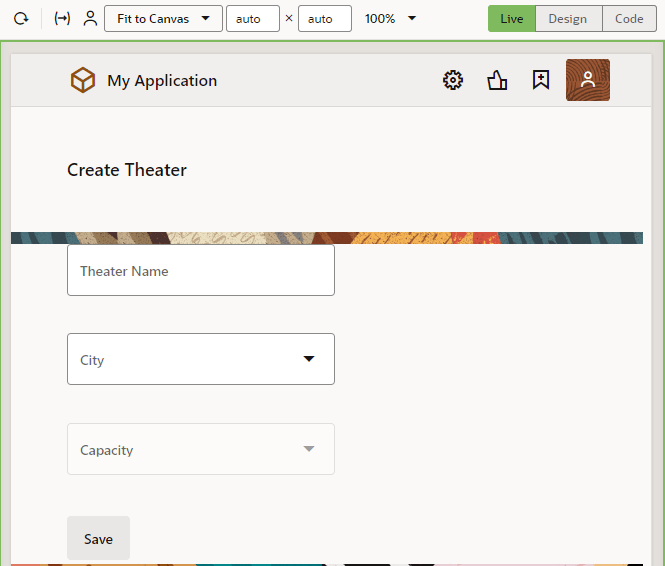Open the 100% zoom dropdown
Screen dimensions: 665x566
[x=390, y=19]
